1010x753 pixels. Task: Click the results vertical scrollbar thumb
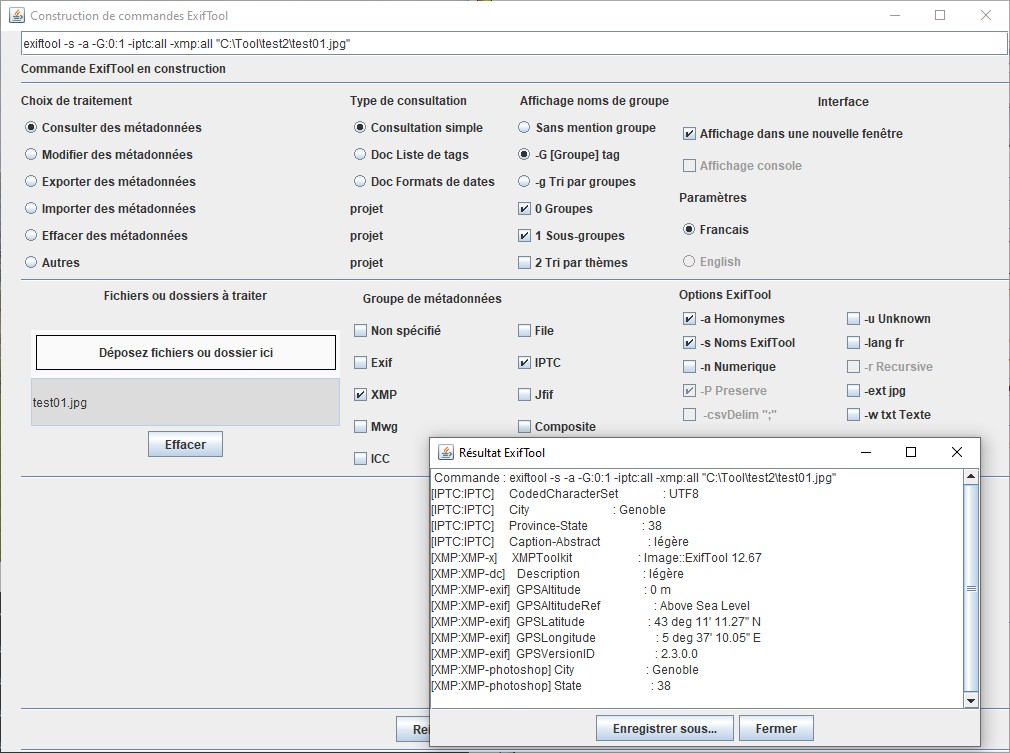[x=971, y=589]
